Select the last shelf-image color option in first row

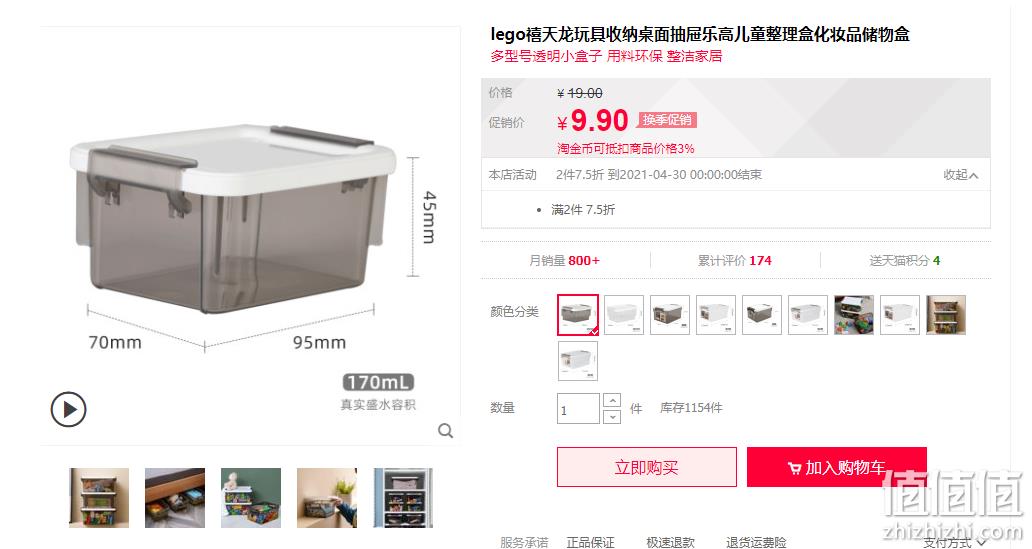[x=946, y=315]
